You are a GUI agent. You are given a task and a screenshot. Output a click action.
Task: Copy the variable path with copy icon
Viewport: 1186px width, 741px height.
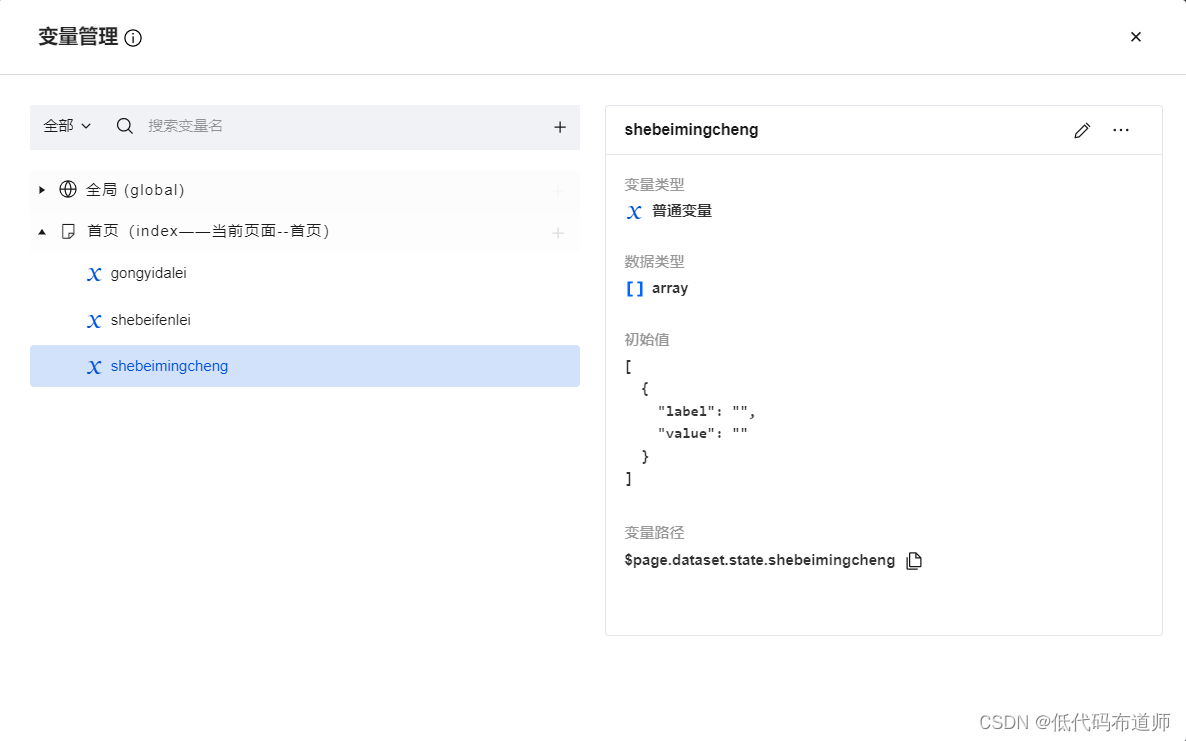[x=913, y=561]
